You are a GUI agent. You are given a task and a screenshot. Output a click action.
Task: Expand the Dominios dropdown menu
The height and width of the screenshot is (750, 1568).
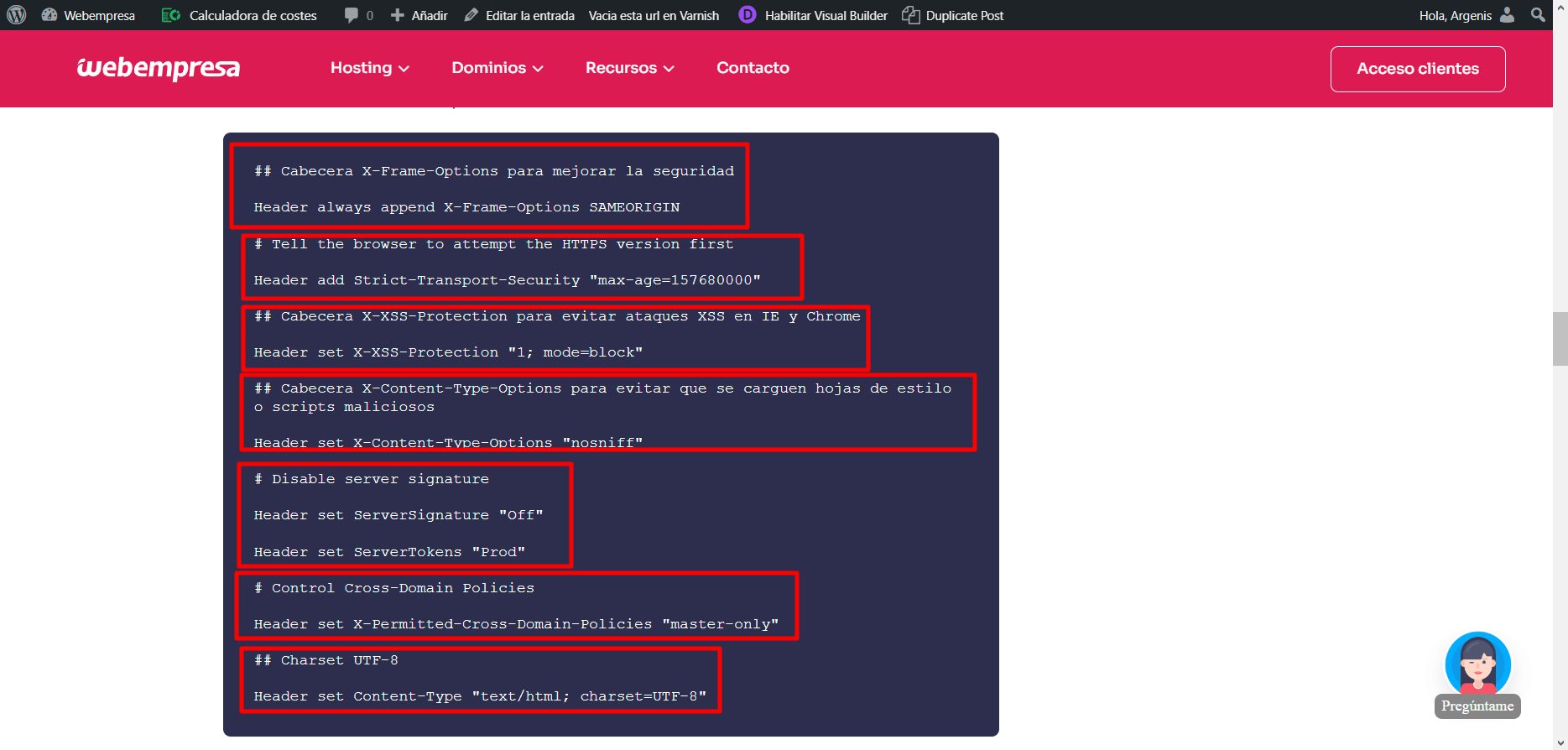pos(497,68)
